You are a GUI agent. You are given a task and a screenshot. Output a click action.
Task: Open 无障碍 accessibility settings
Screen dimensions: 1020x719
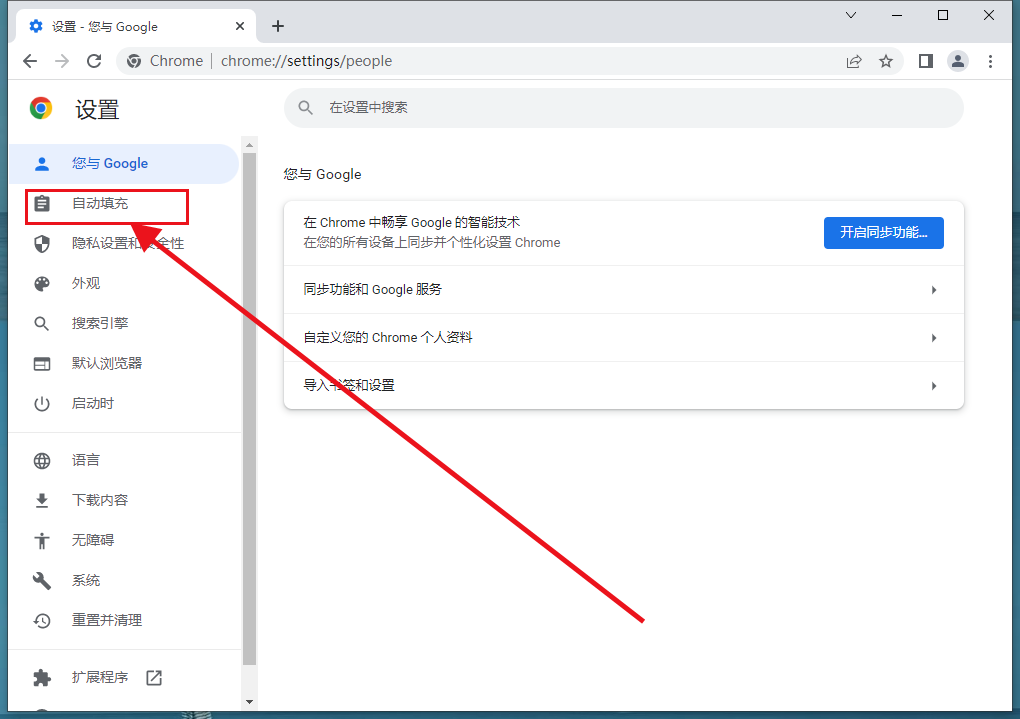(x=124, y=540)
